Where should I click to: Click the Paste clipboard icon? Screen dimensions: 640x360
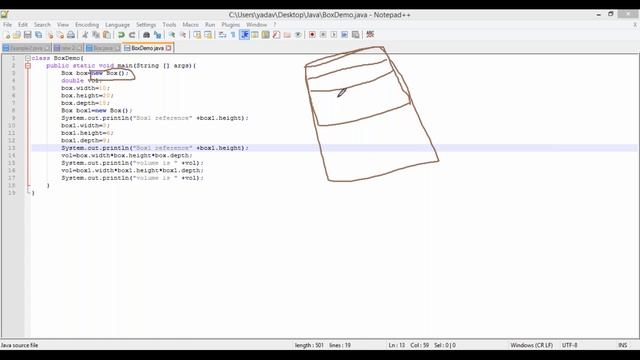pyautogui.click(x=107, y=35)
